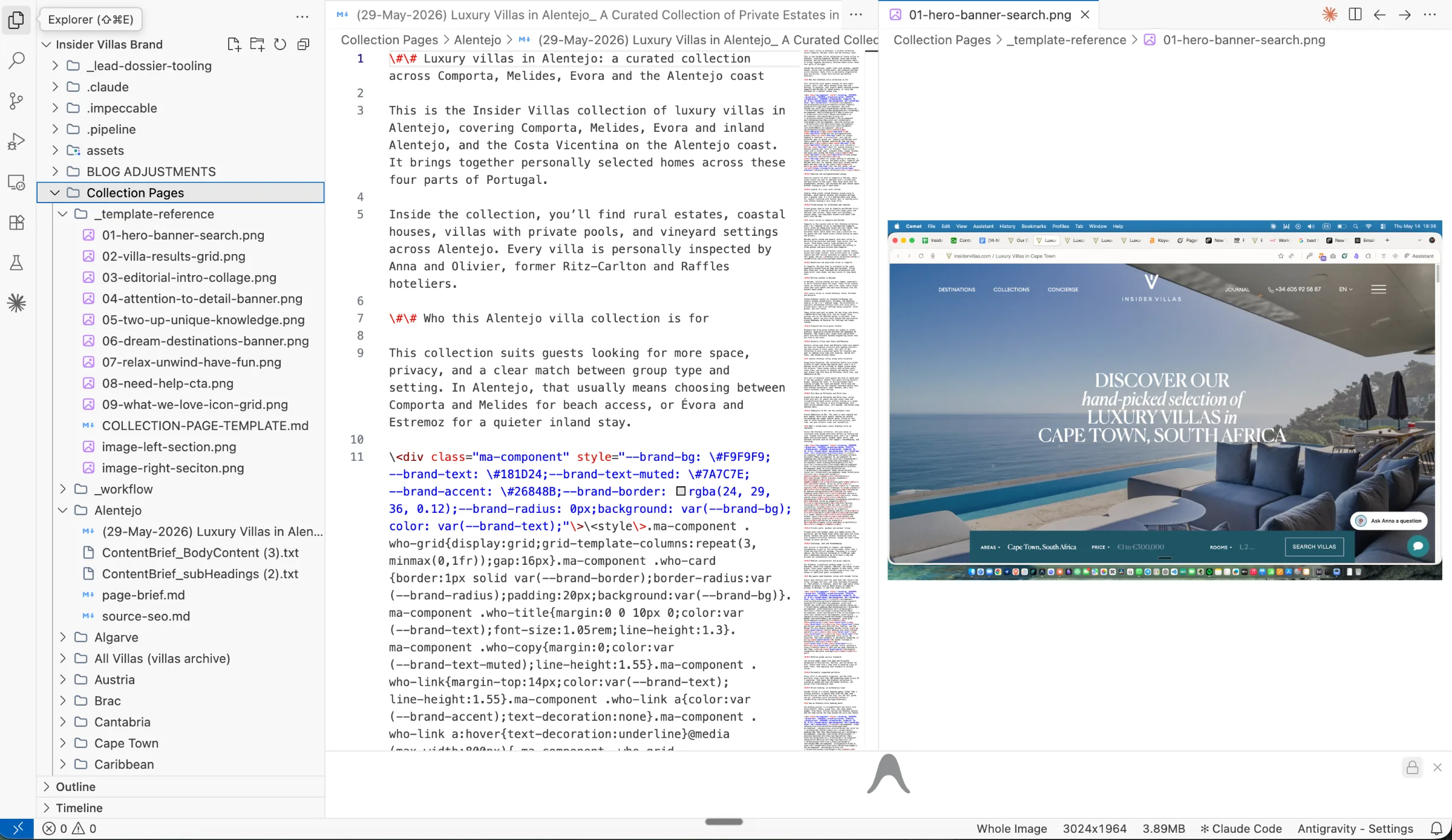Expand the Timeline section
This screenshot has height=840, width=1452.
tap(180, 807)
